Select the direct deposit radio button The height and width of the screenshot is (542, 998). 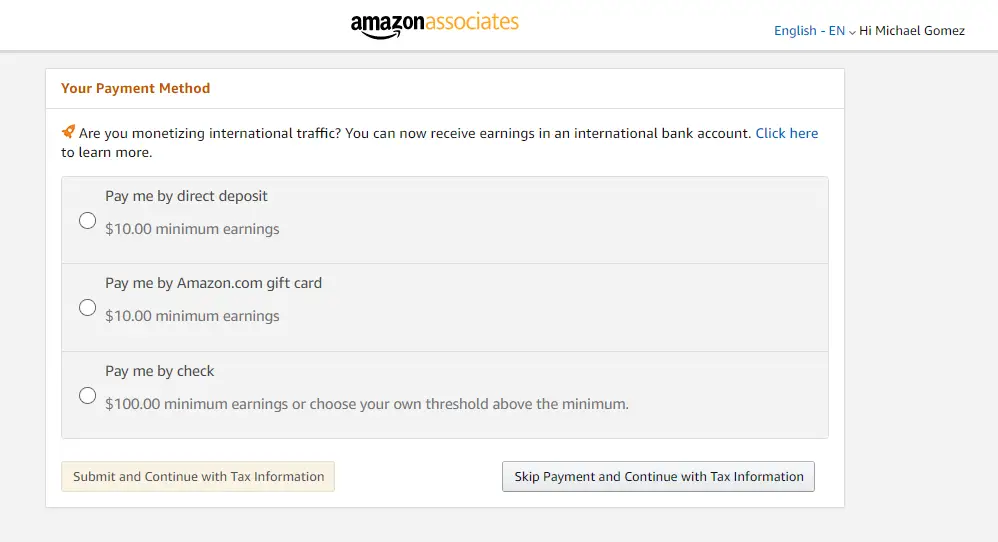[87, 221]
